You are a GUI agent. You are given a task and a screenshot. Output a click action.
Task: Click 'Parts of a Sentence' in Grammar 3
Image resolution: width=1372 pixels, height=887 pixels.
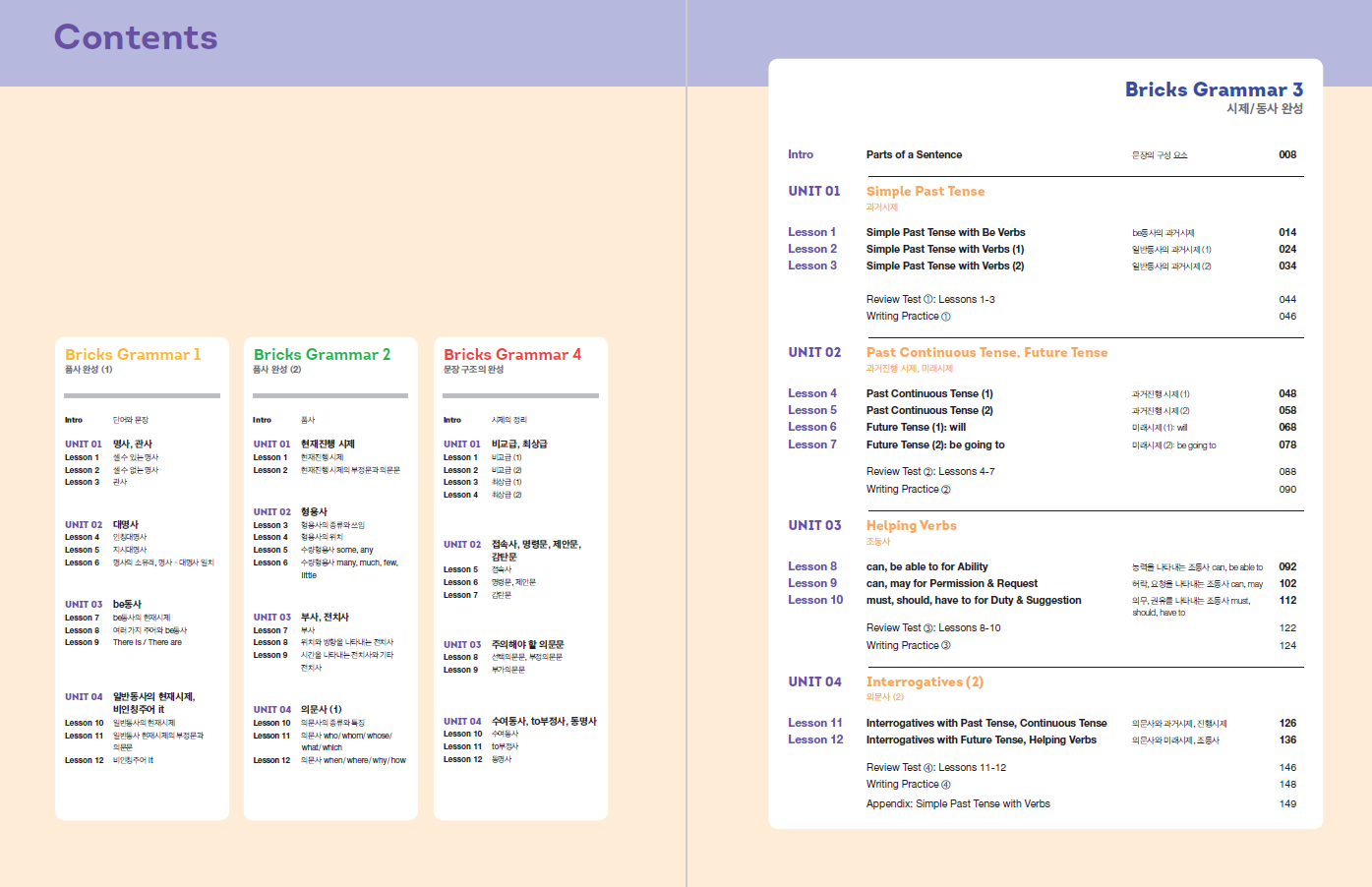pyautogui.click(x=914, y=154)
